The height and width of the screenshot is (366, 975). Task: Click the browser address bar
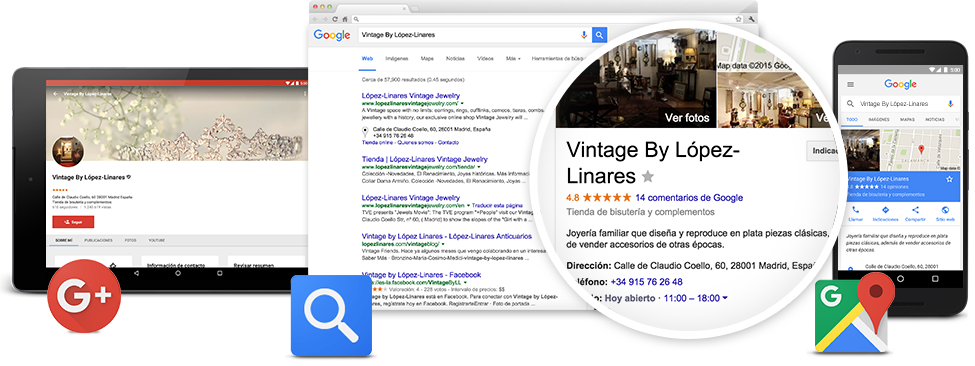point(547,19)
